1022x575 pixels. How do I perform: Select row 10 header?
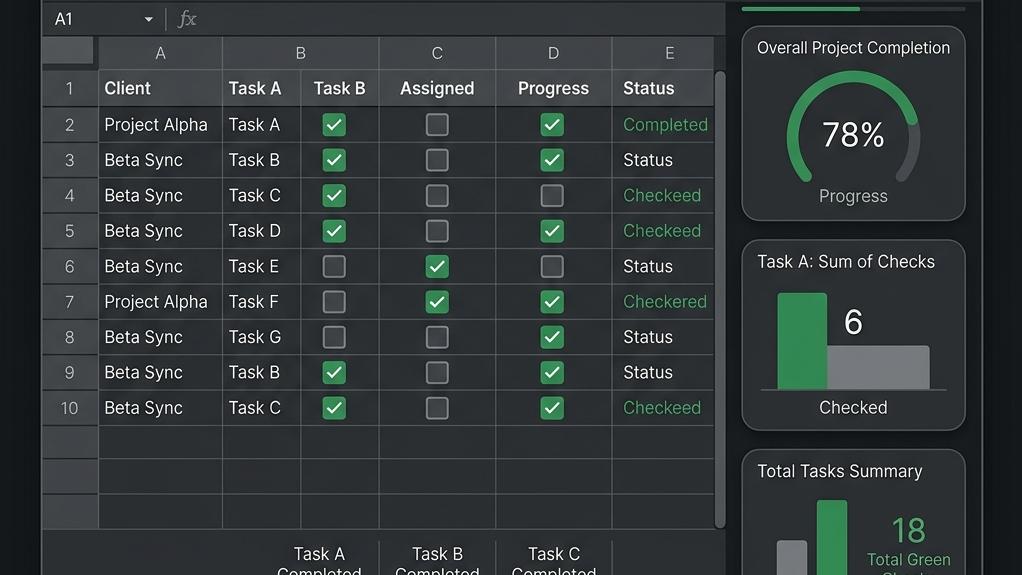70,408
